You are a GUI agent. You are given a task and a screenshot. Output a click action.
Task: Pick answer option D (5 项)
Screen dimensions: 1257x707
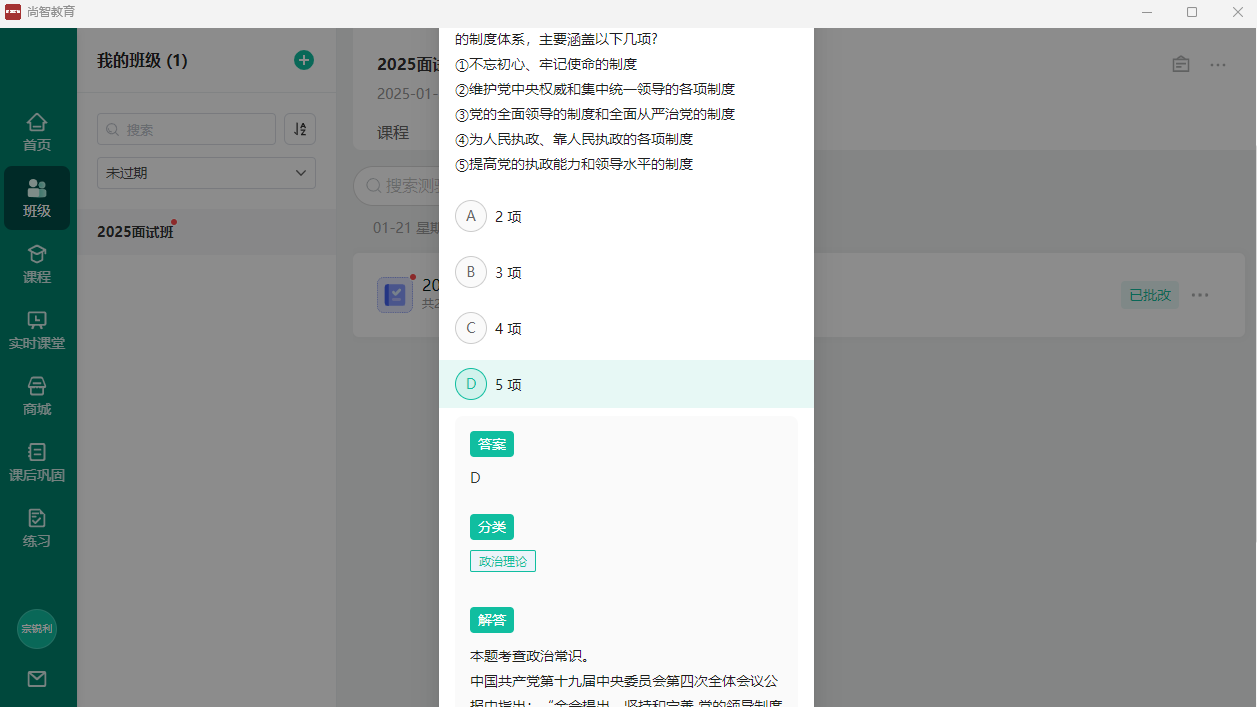tap(471, 384)
